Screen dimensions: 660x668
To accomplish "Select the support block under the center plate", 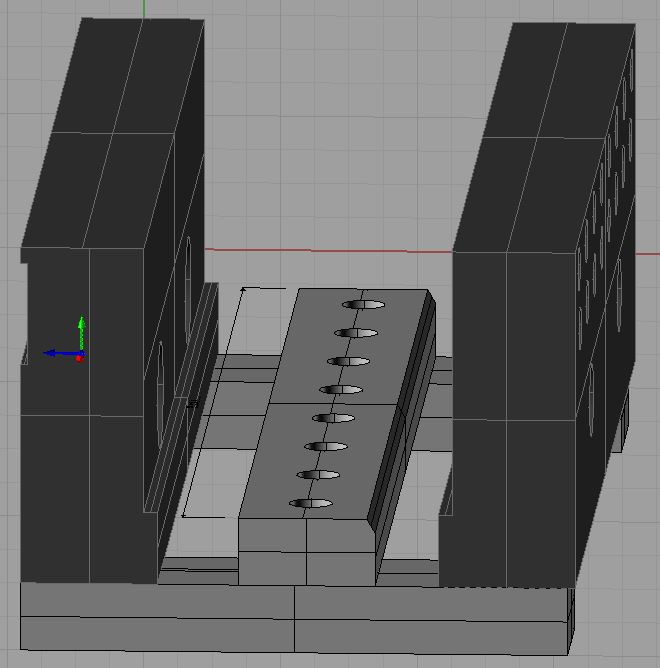I will (307, 552).
